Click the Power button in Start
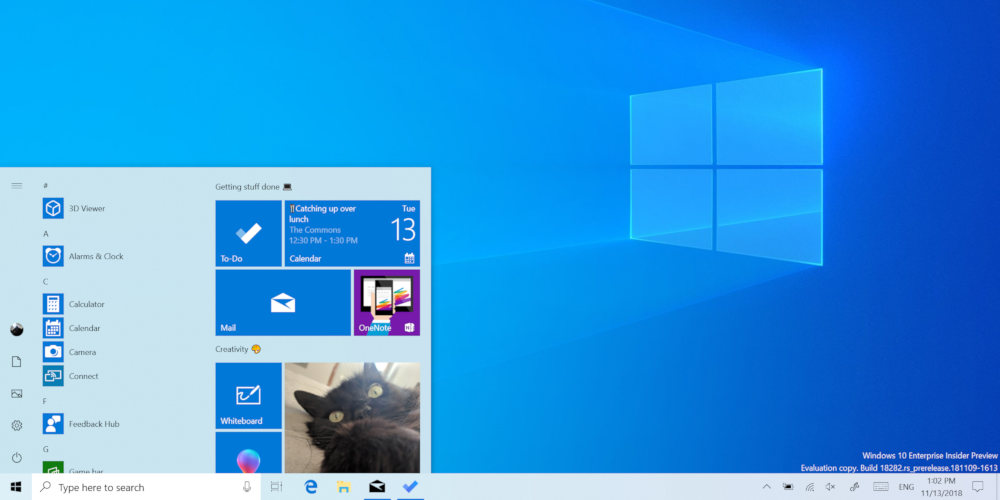The height and width of the screenshot is (500, 1000). (x=17, y=457)
